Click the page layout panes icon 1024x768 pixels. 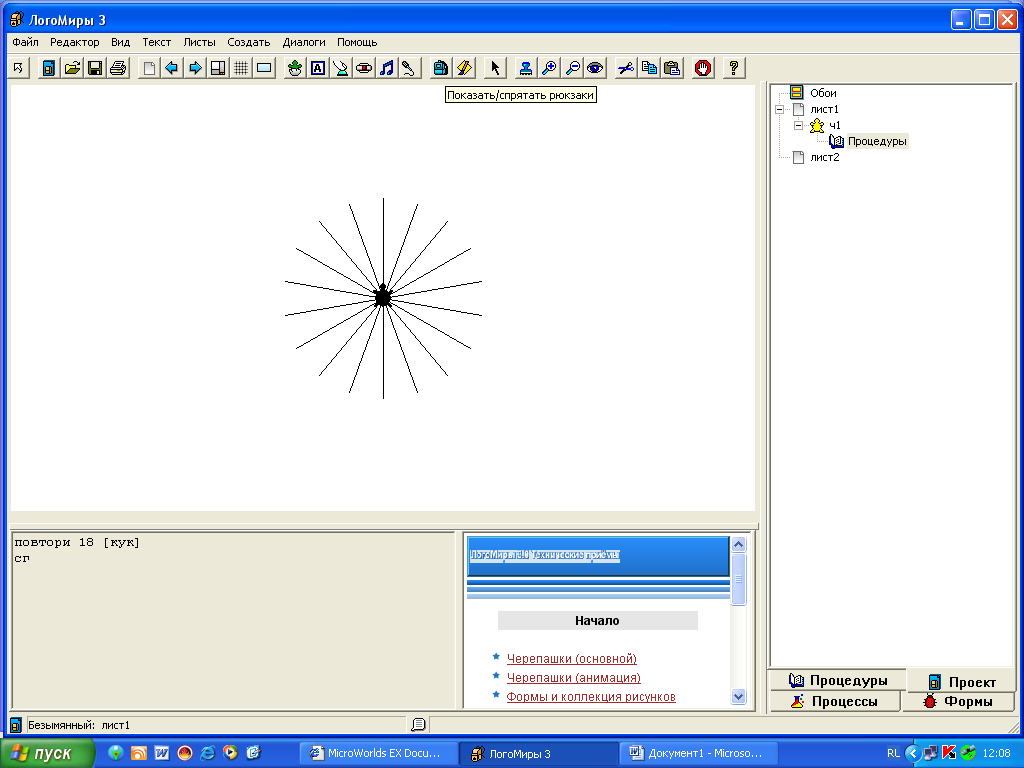[218, 68]
